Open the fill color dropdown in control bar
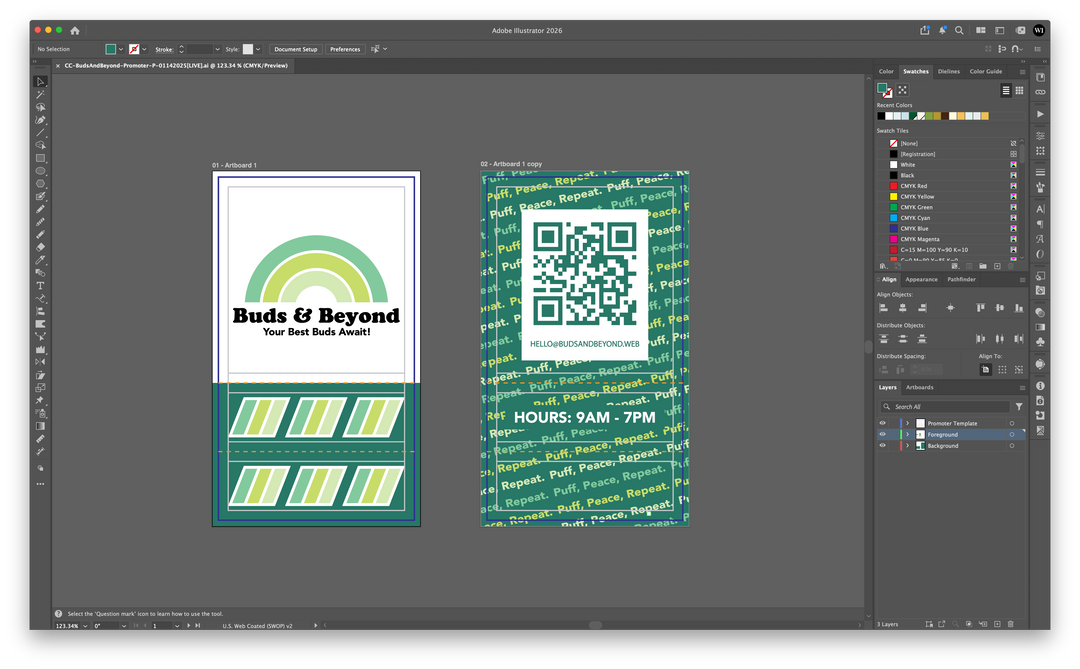1080x669 pixels. [x=121, y=49]
